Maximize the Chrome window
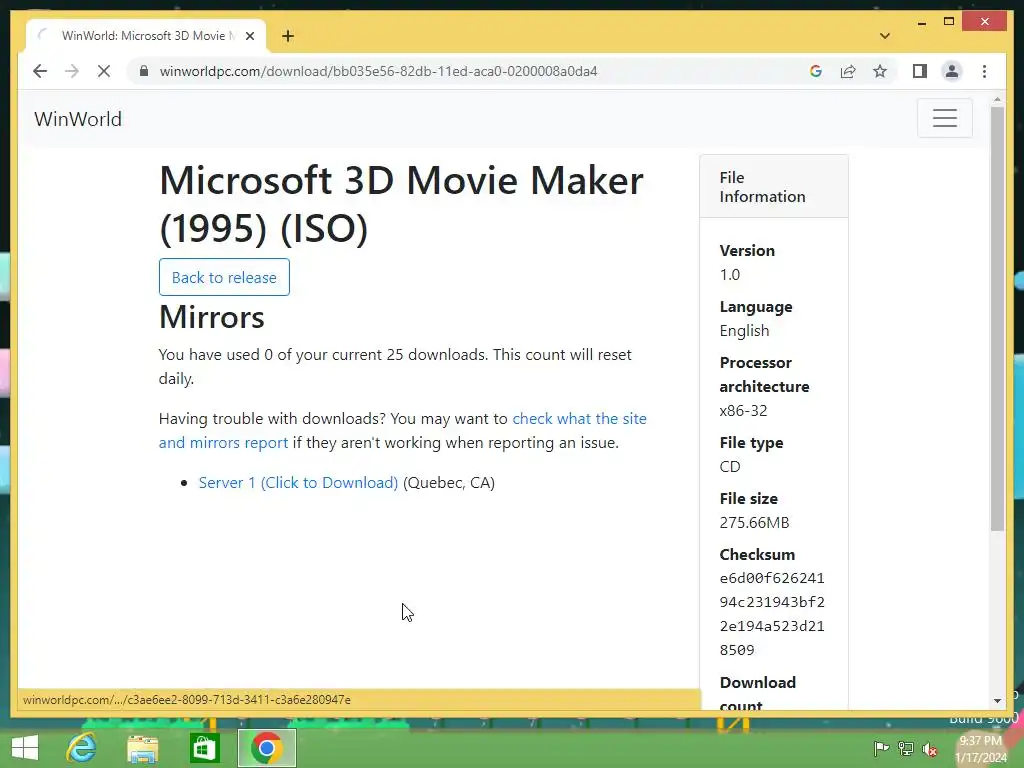The width and height of the screenshot is (1024, 768). pos(949,22)
